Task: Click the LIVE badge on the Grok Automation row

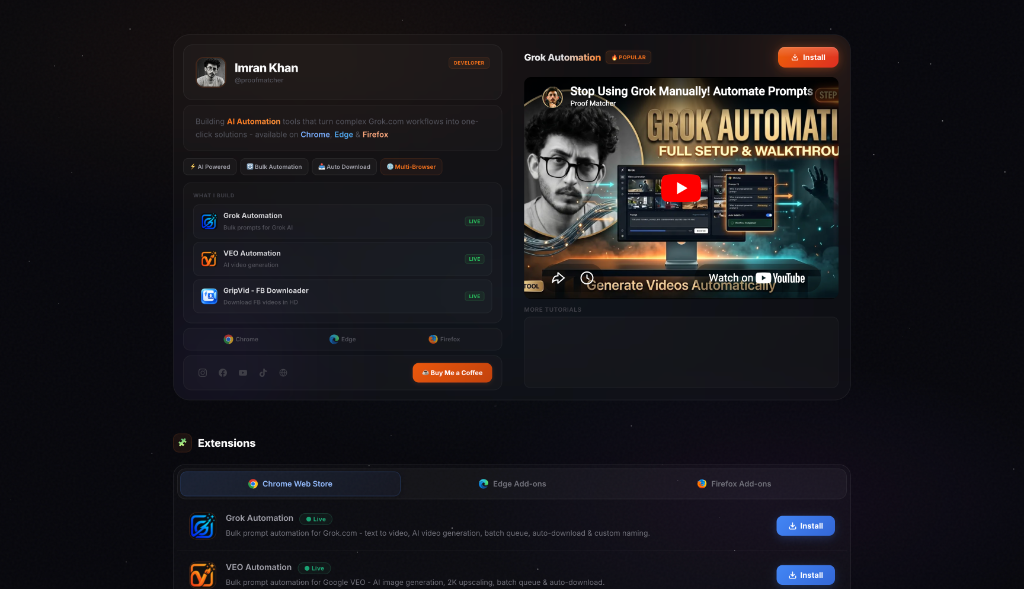Action: (474, 221)
